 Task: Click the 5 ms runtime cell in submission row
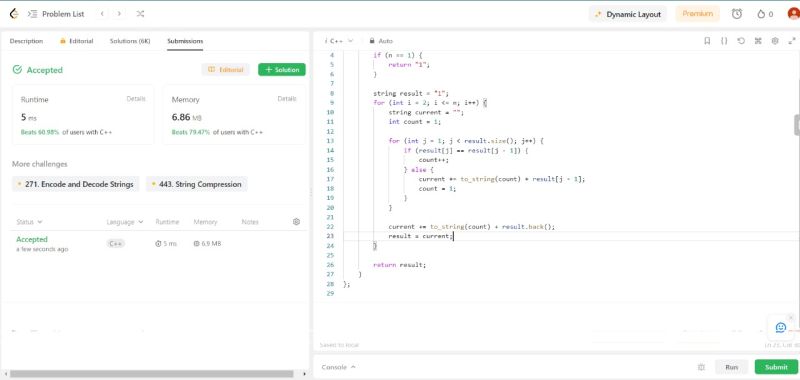(x=166, y=244)
